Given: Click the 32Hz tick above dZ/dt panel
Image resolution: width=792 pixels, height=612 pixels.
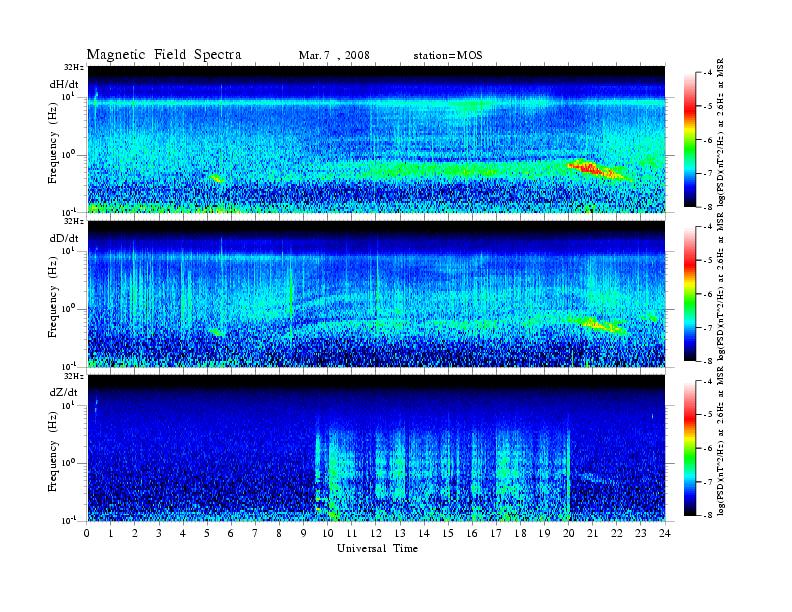Looking at the screenshot, I should pyautogui.click(x=74, y=376).
